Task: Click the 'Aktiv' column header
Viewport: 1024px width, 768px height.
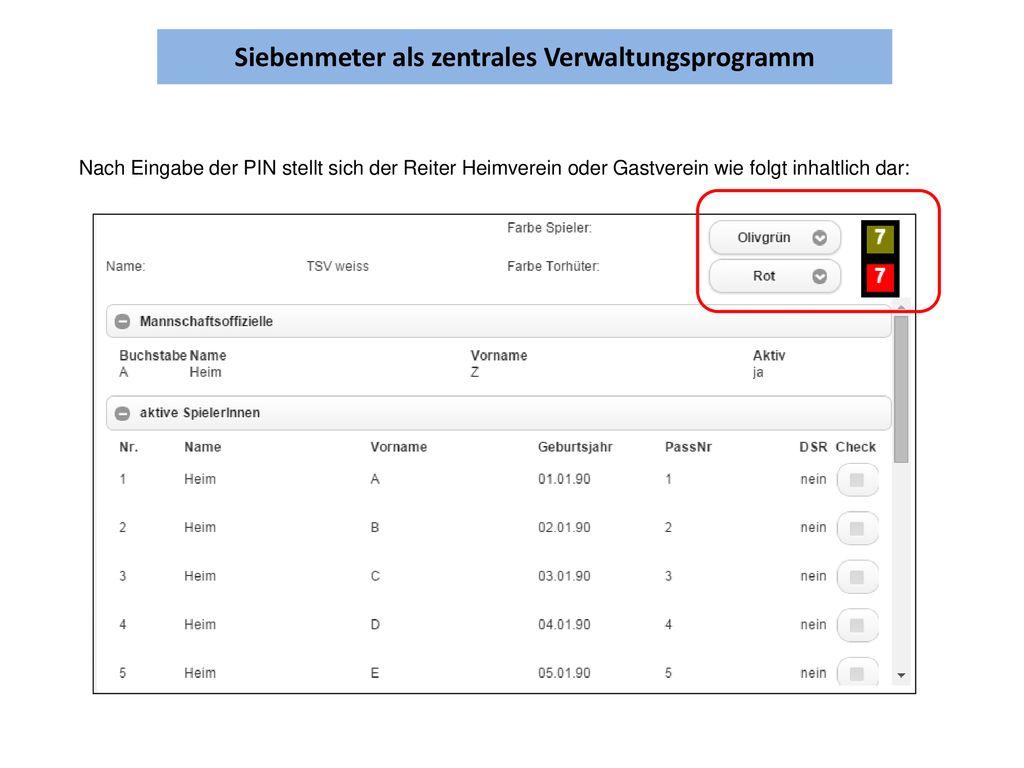Action: [769, 356]
